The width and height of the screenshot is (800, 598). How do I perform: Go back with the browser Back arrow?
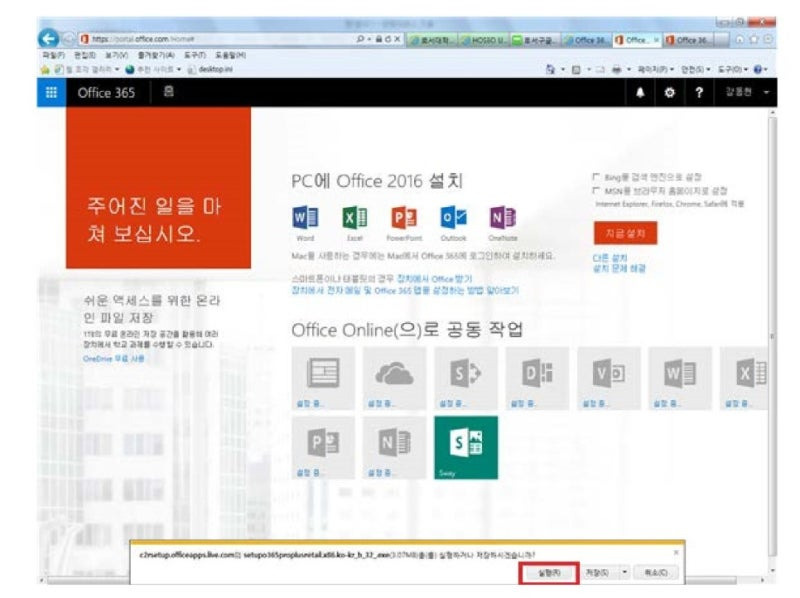click(x=49, y=39)
